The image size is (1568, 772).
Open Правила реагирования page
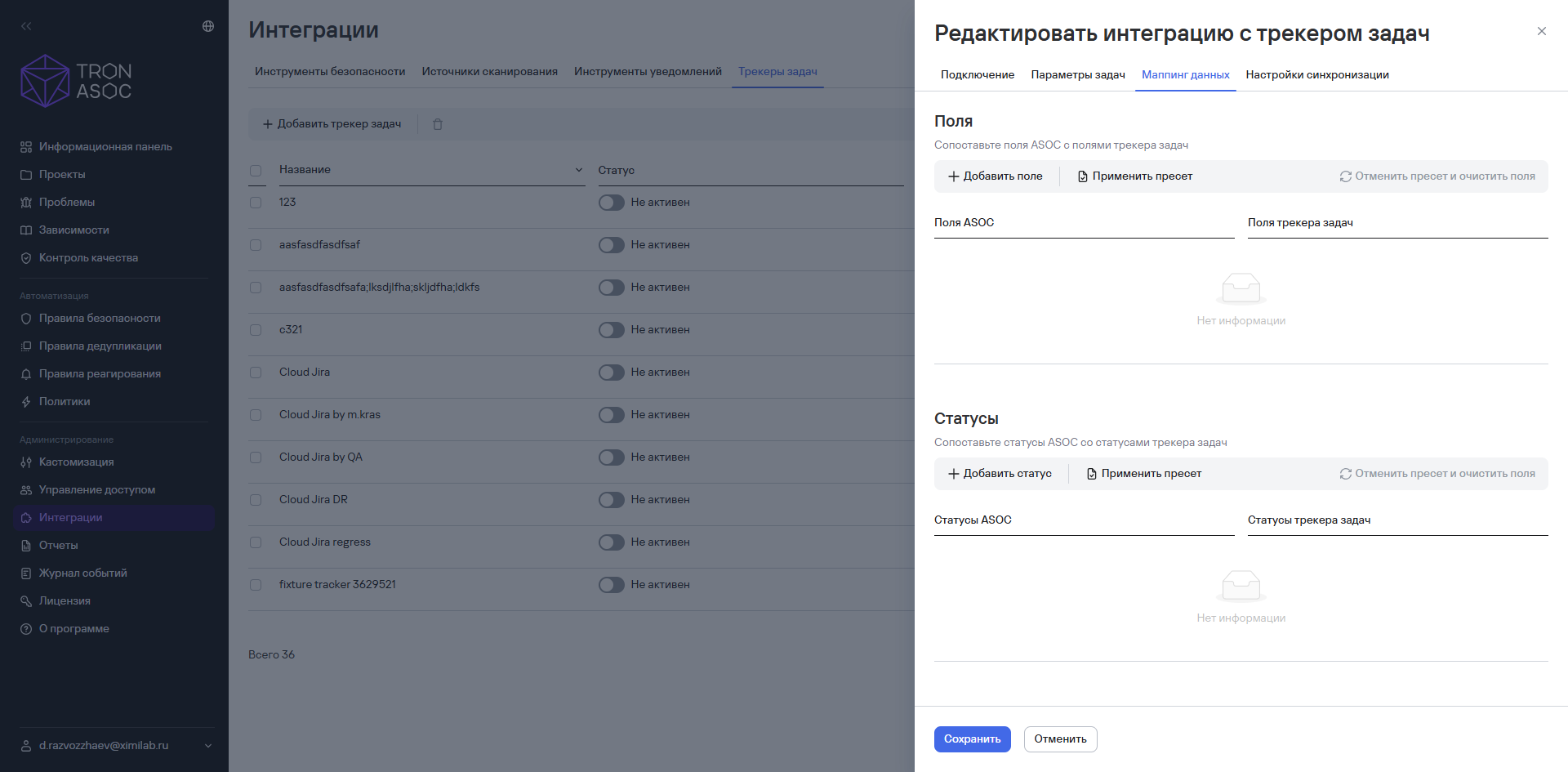100,374
